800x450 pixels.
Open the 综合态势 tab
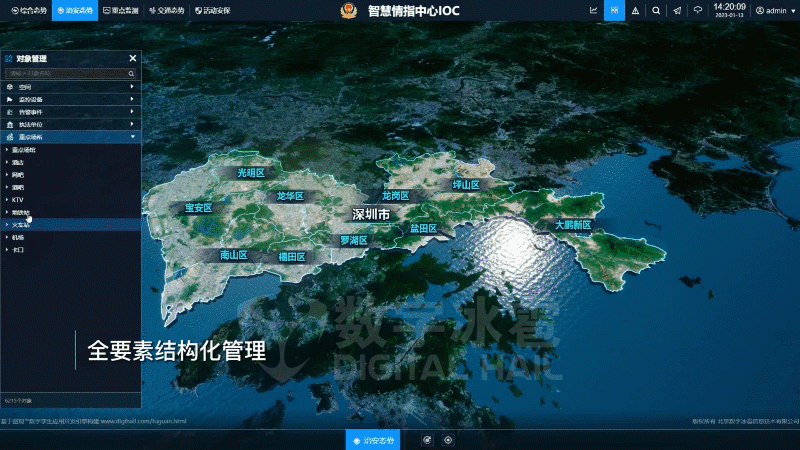(29, 10)
